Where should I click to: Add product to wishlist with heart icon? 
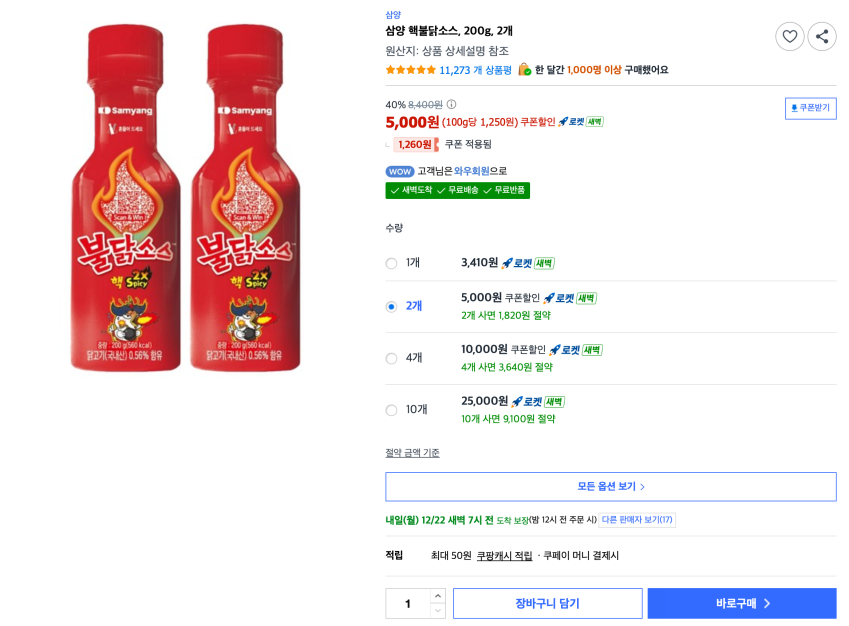[789, 37]
